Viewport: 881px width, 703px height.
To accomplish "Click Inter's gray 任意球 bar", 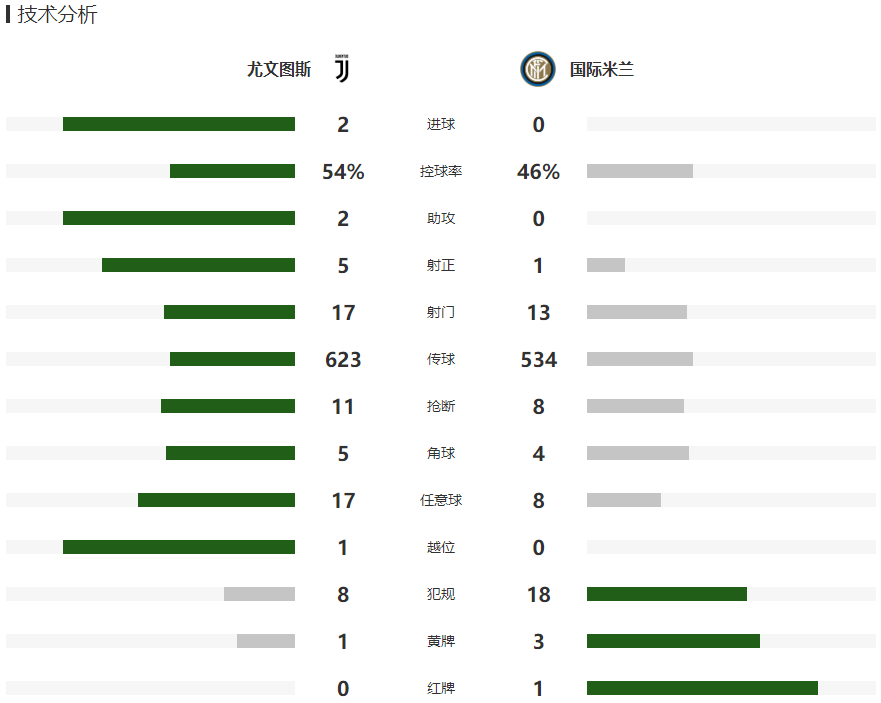I will [x=624, y=500].
